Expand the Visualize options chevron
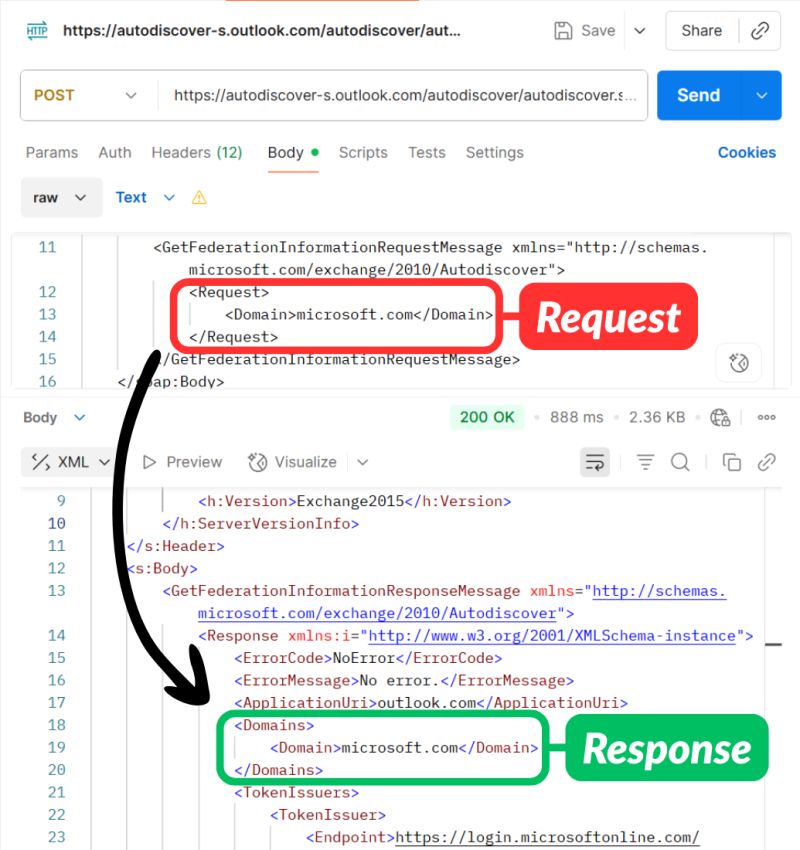This screenshot has width=800, height=850. click(x=363, y=462)
